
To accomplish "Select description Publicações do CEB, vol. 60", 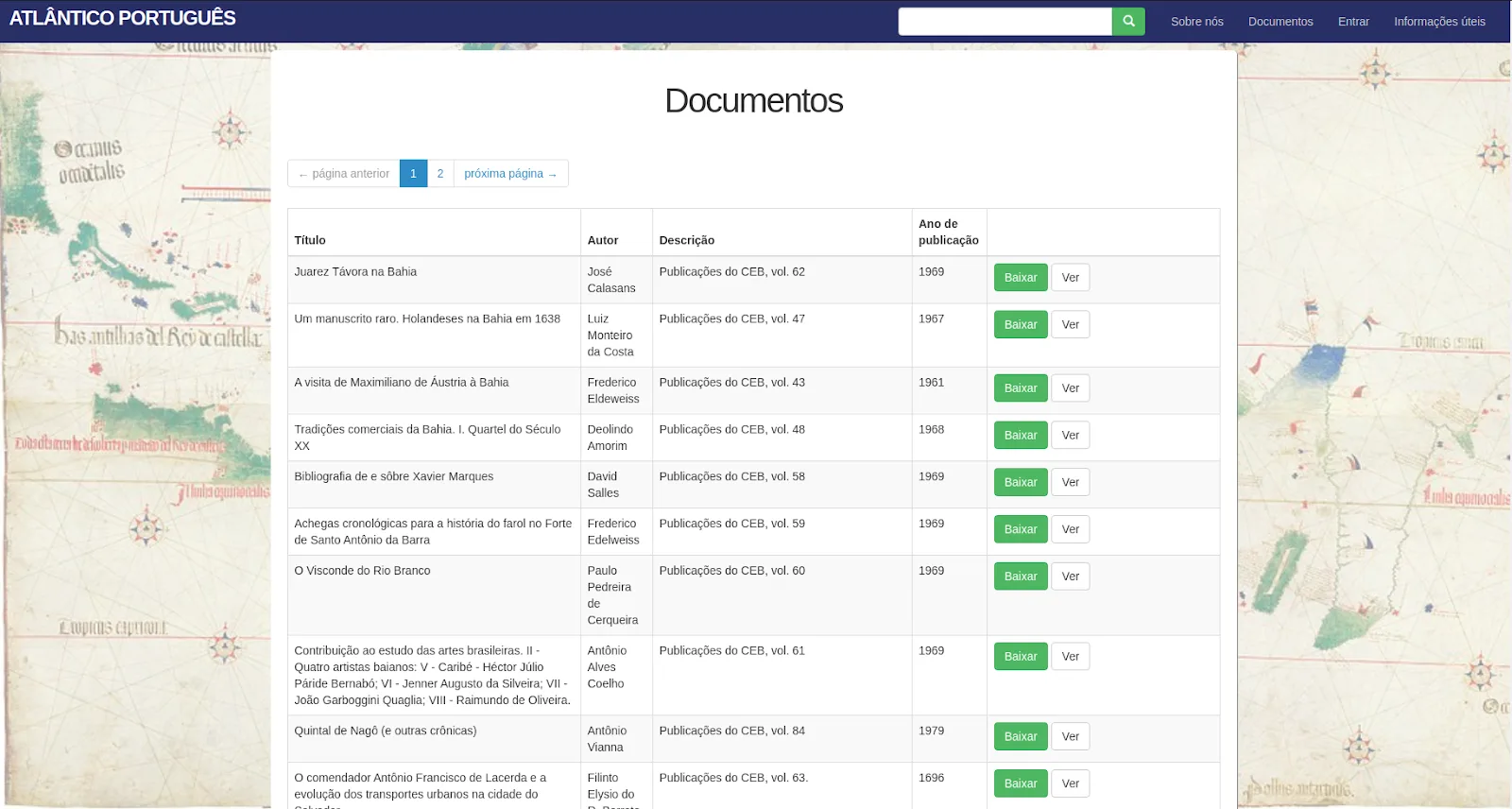I will [732, 571].
